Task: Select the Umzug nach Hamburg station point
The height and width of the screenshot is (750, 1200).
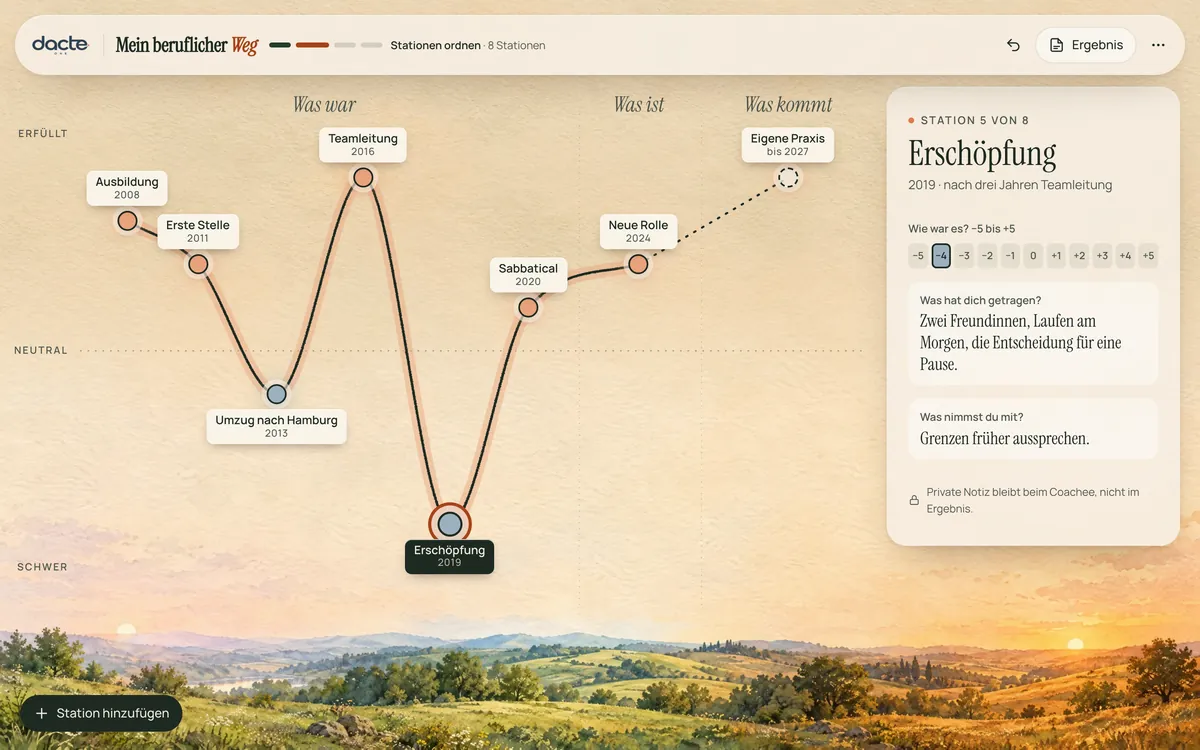Action: tap(276, 394)
